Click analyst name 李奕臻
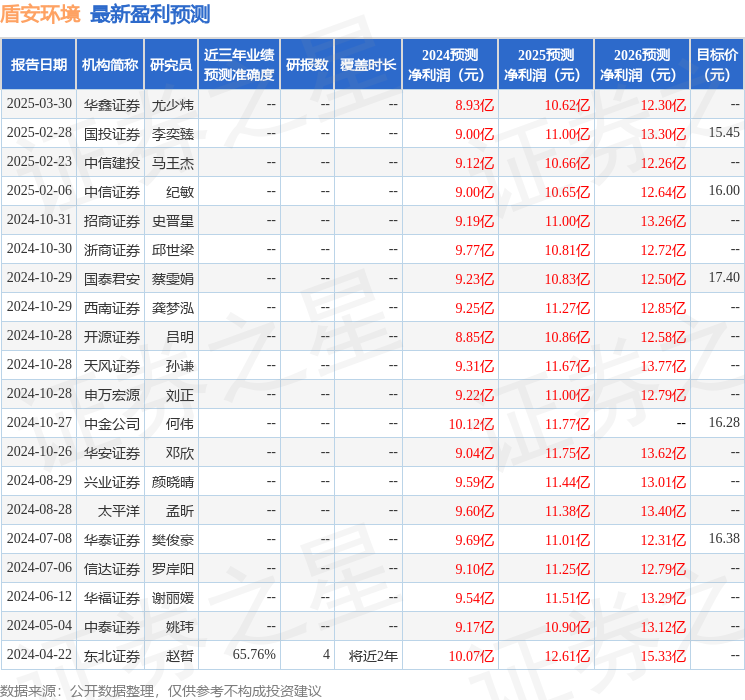 [x=172, y=134]
